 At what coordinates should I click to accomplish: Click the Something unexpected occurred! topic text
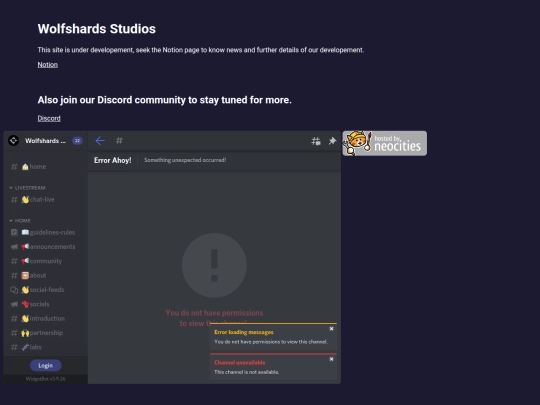point(185,160)
